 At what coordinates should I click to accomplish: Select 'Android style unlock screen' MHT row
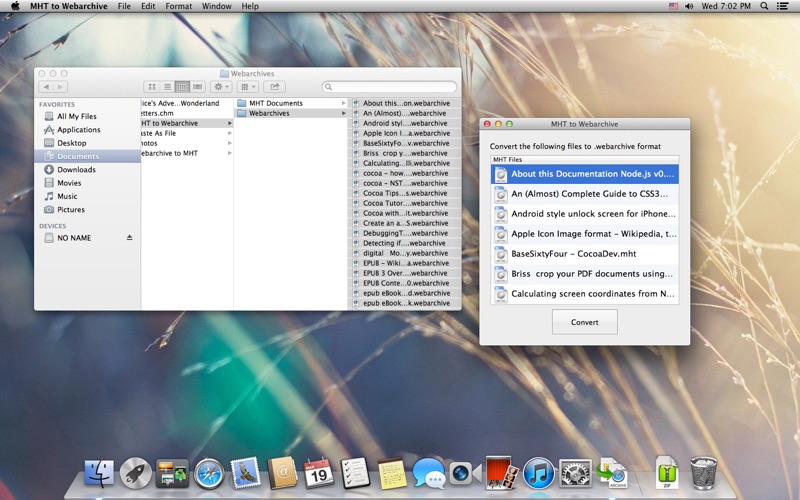point(585,214)
